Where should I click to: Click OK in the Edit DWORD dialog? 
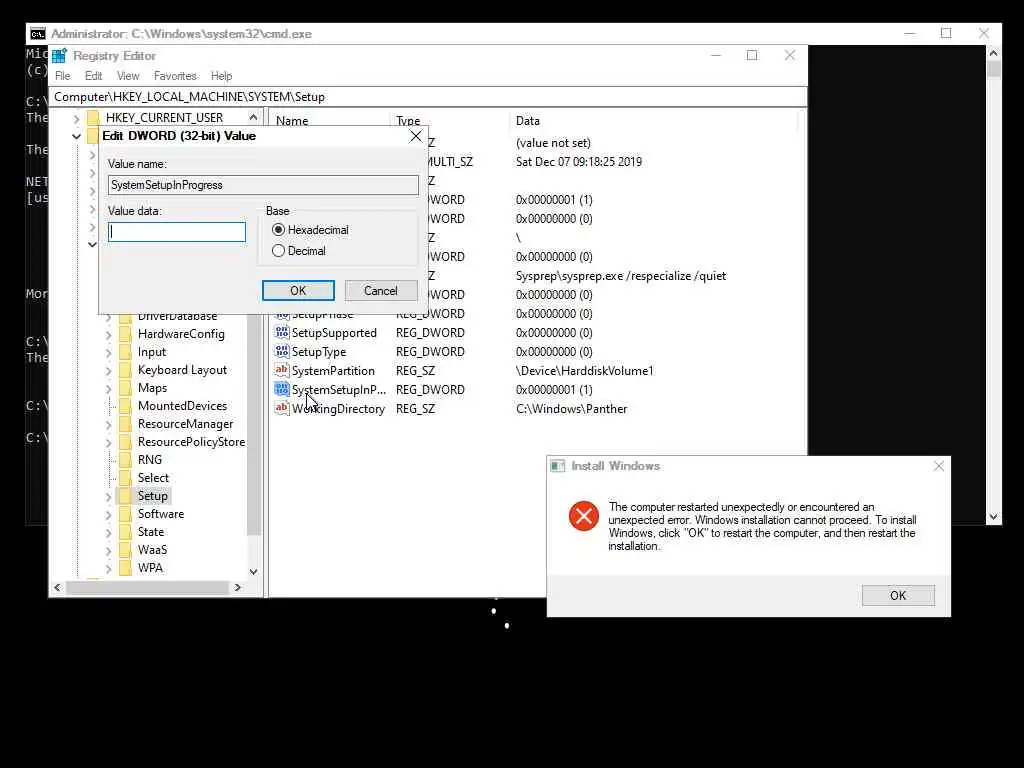298,291
